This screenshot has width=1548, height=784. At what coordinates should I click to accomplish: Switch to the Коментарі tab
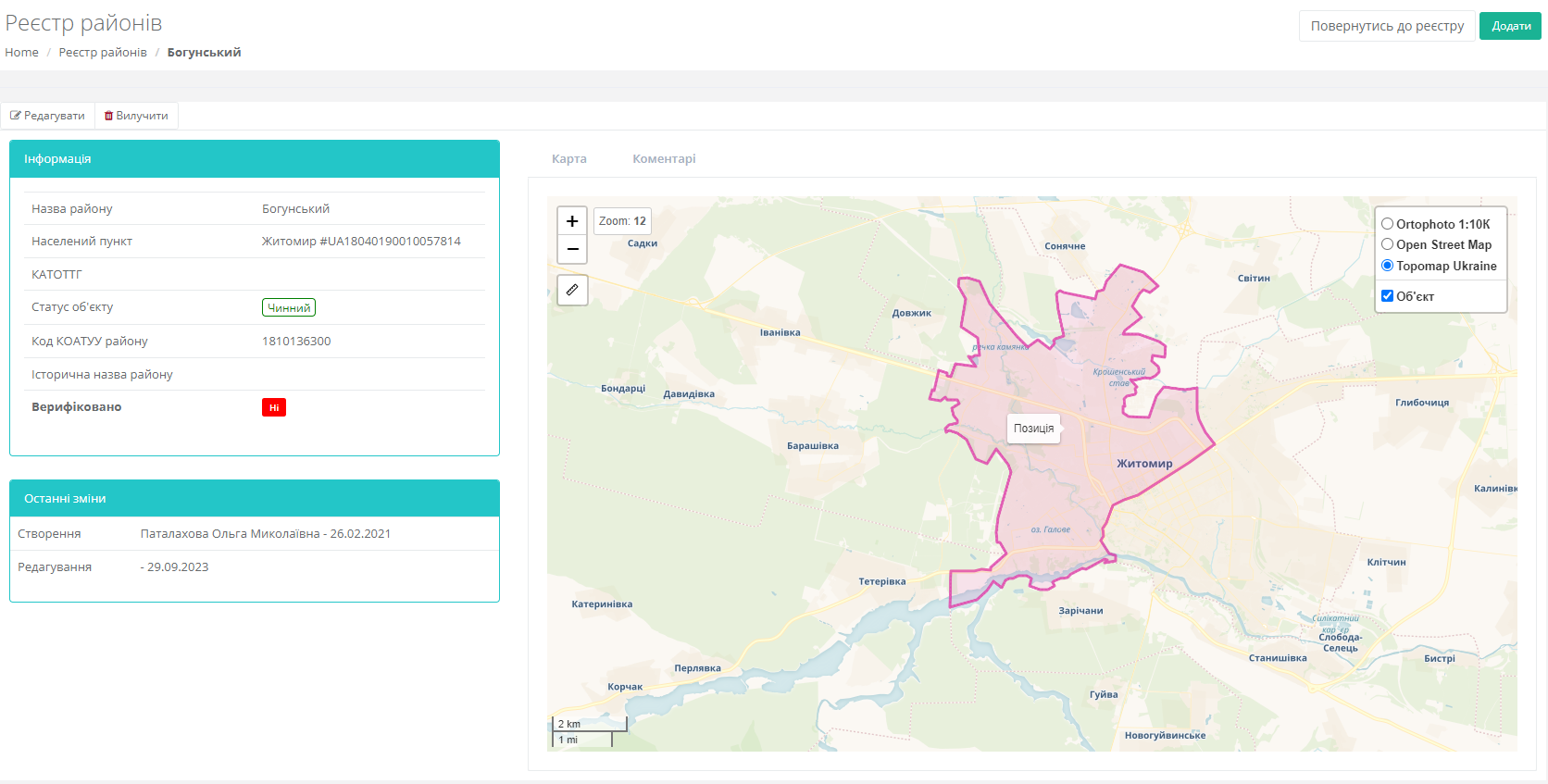664,158
